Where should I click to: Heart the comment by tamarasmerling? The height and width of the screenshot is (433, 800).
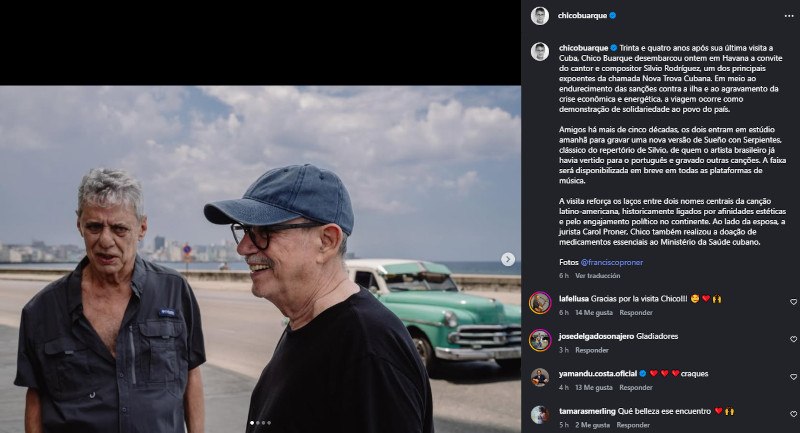pyautogui.click(x=792, y=414)
